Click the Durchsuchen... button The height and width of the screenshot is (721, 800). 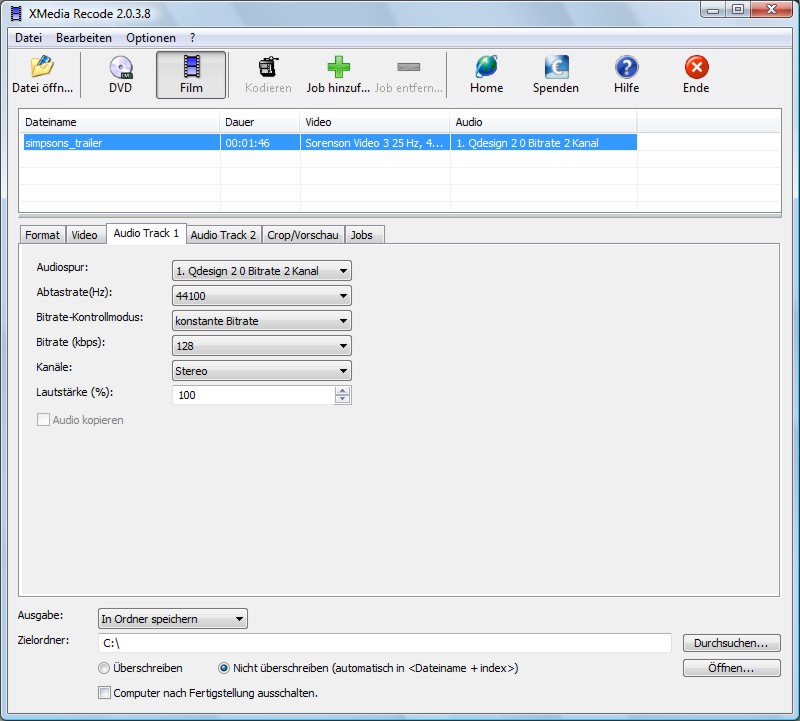(730, 643)
